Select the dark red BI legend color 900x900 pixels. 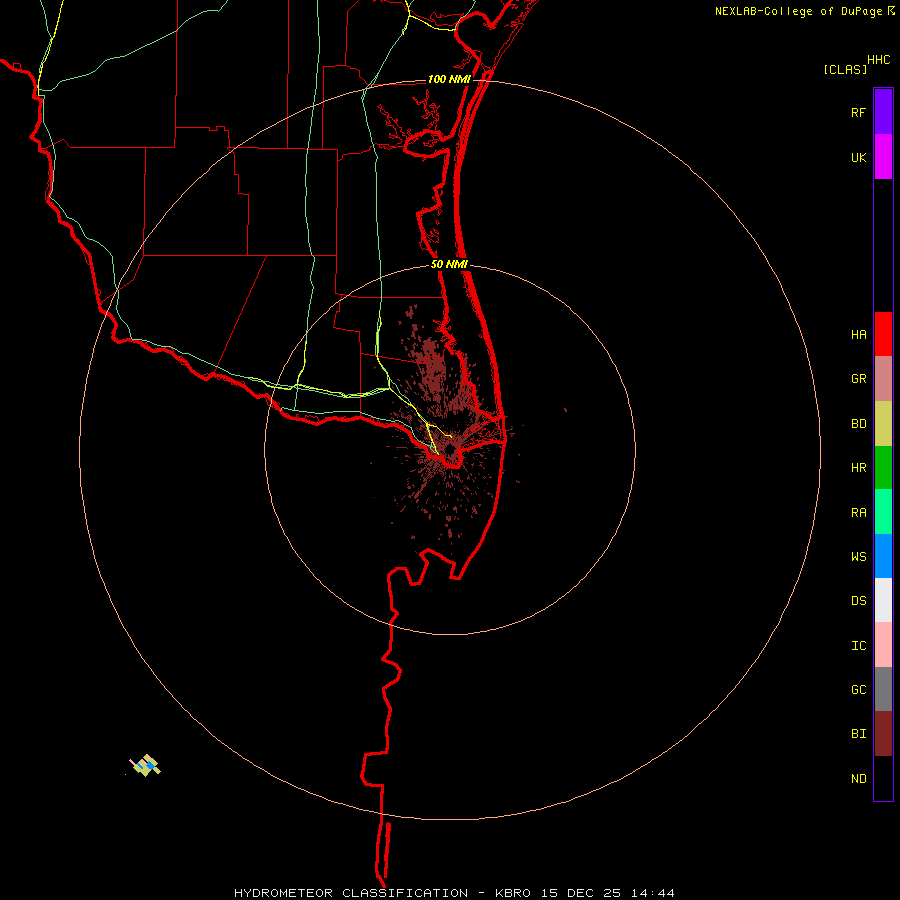click(x=883, y=734)
